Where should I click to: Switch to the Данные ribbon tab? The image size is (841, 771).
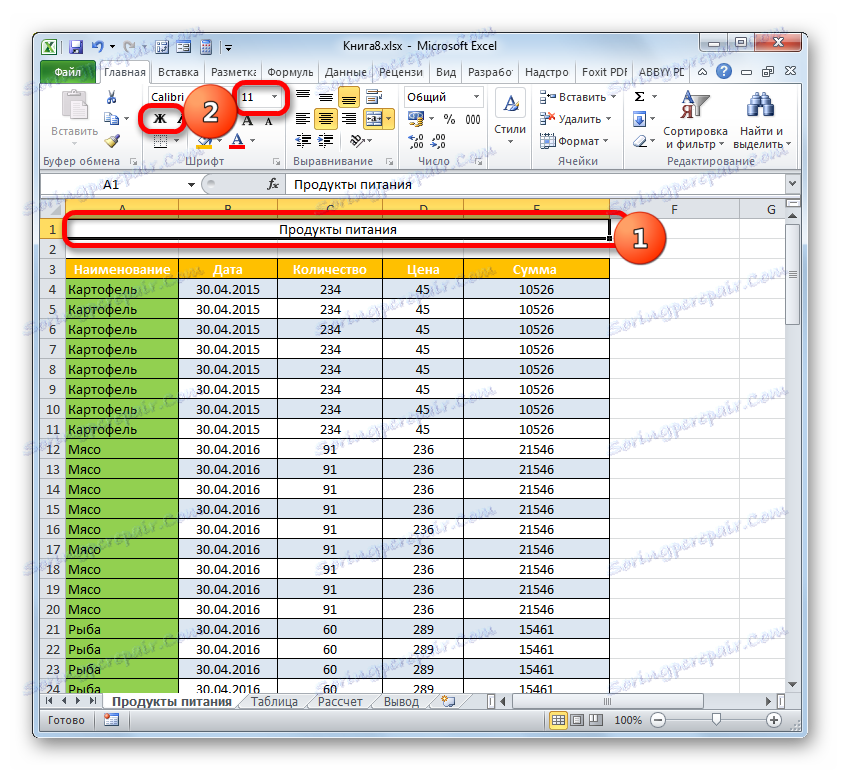[x=346, y=72]
